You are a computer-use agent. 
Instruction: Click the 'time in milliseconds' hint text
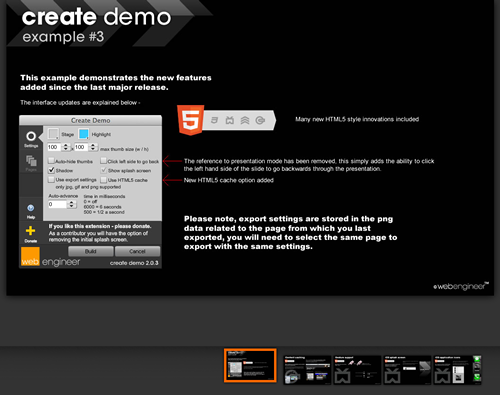point(104,196)
